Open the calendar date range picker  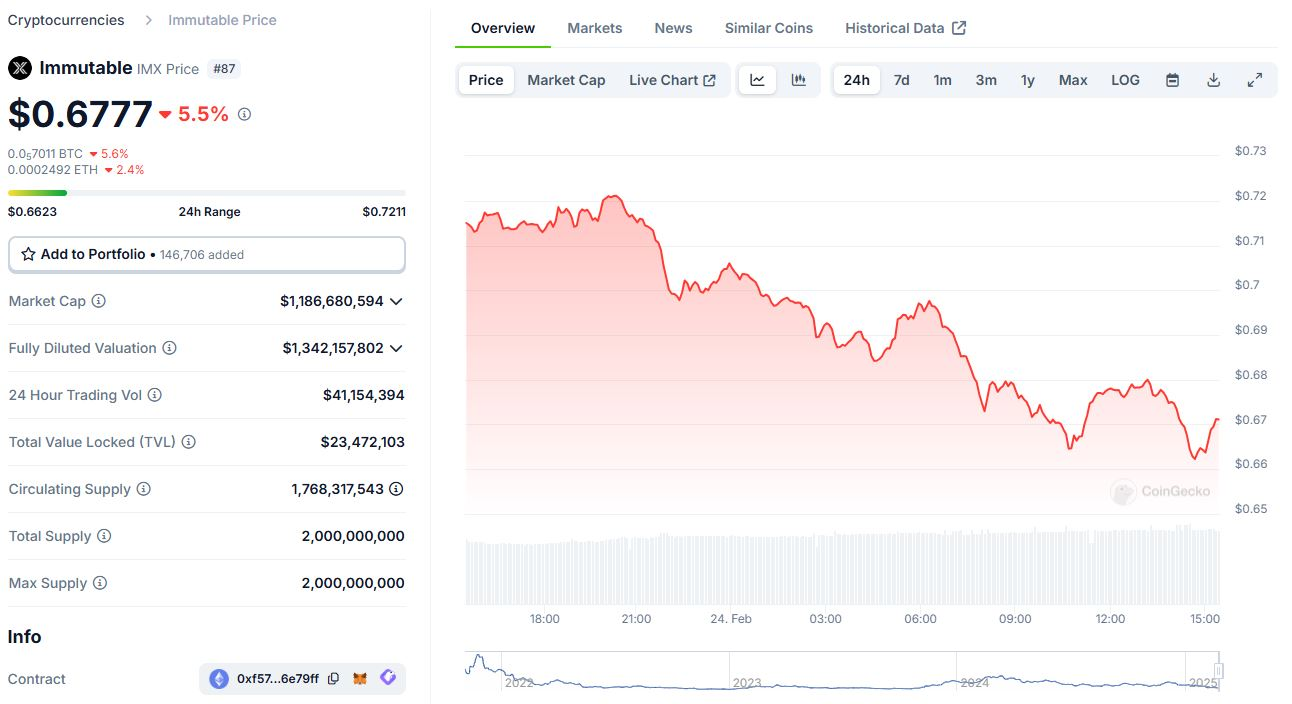(1173, 80)
